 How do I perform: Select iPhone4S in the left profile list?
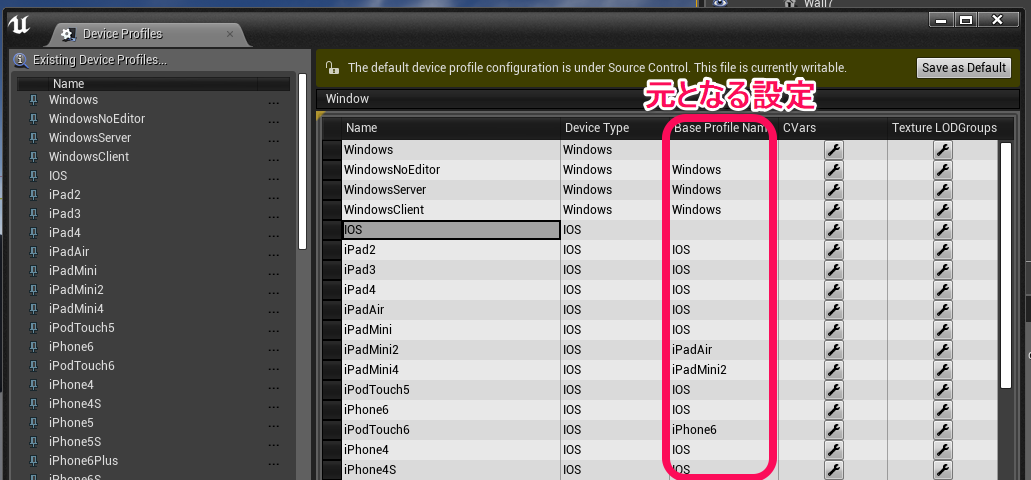(75, 404)
